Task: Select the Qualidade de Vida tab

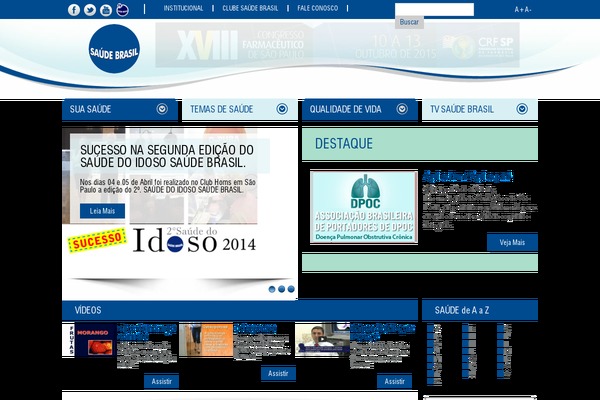Action: point(360,109)
